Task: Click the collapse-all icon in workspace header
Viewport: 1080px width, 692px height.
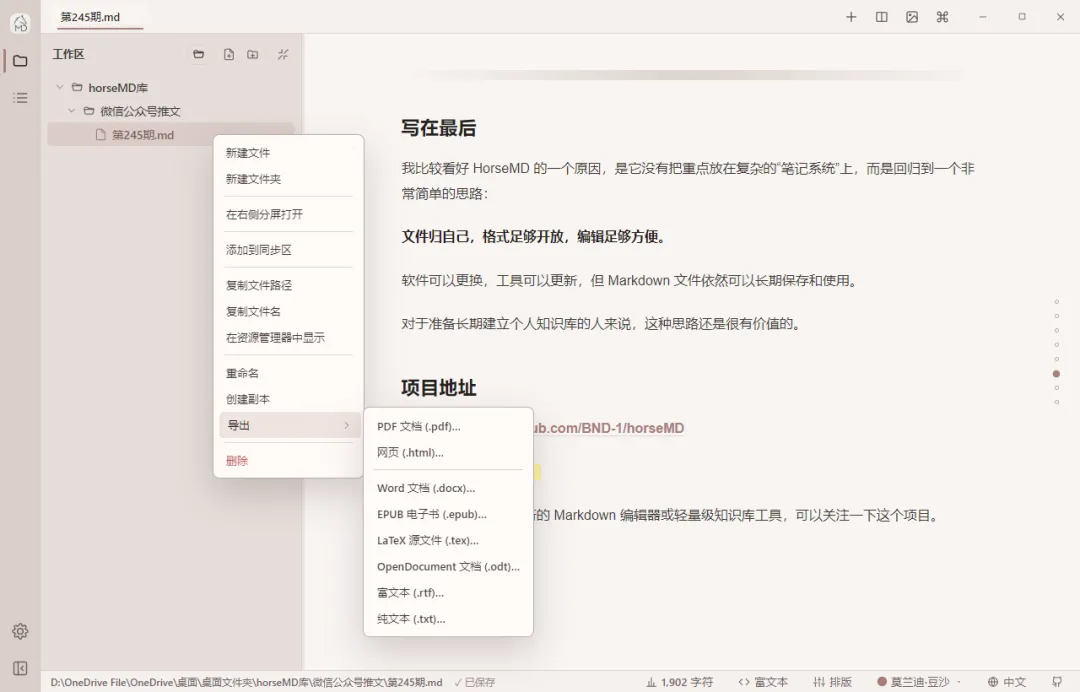Action: tap(283, 54)
